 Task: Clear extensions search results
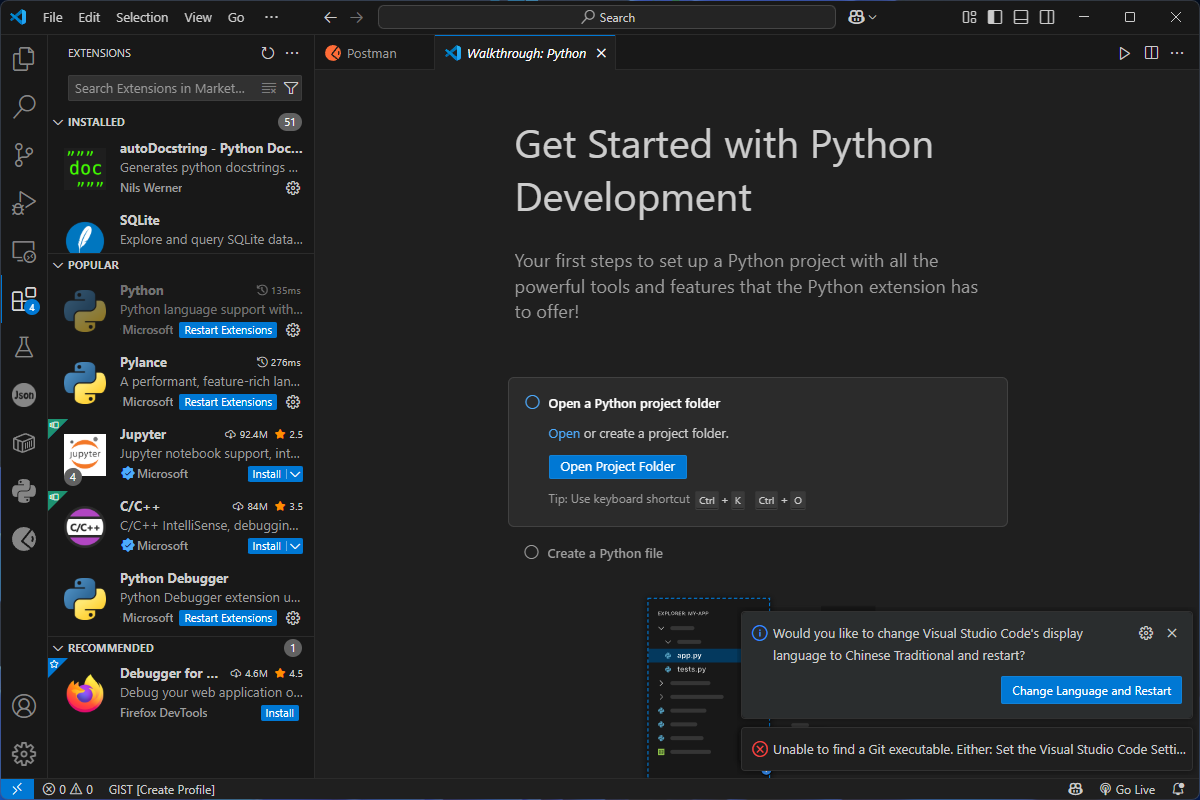coord(269,88)
